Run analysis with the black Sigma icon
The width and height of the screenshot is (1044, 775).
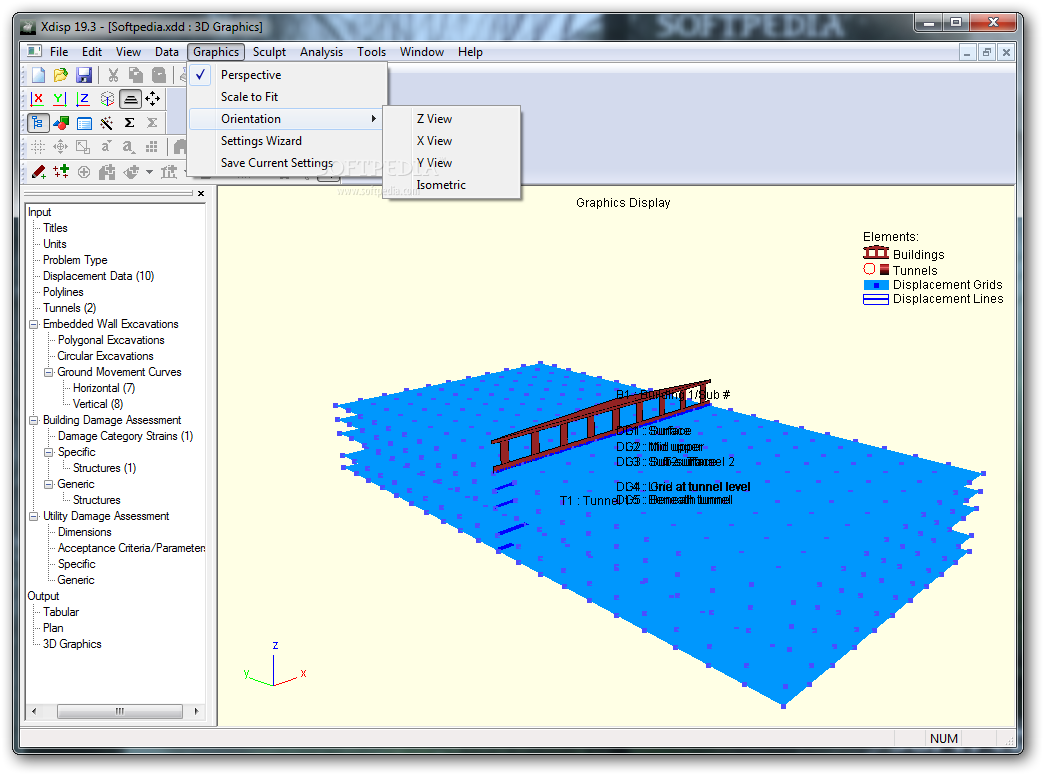click(x=130, y=123)
